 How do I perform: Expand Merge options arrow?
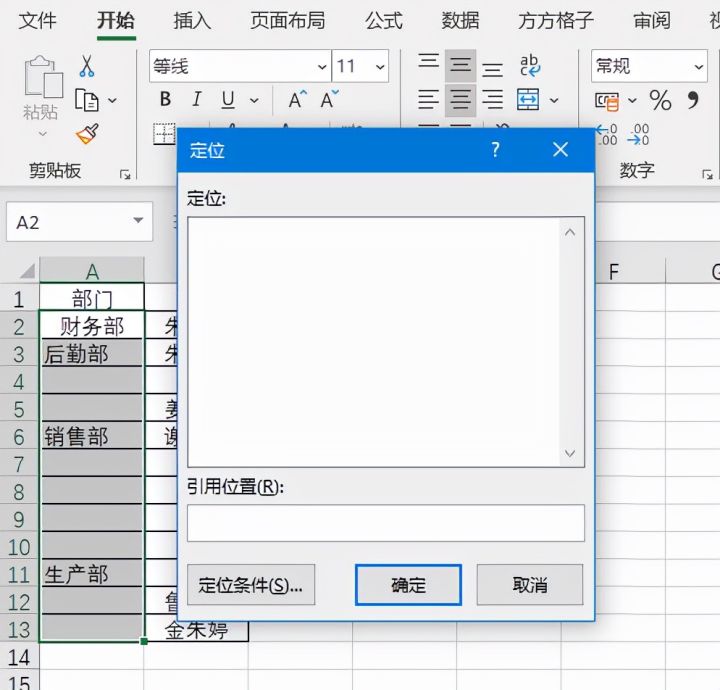(554, 100)
